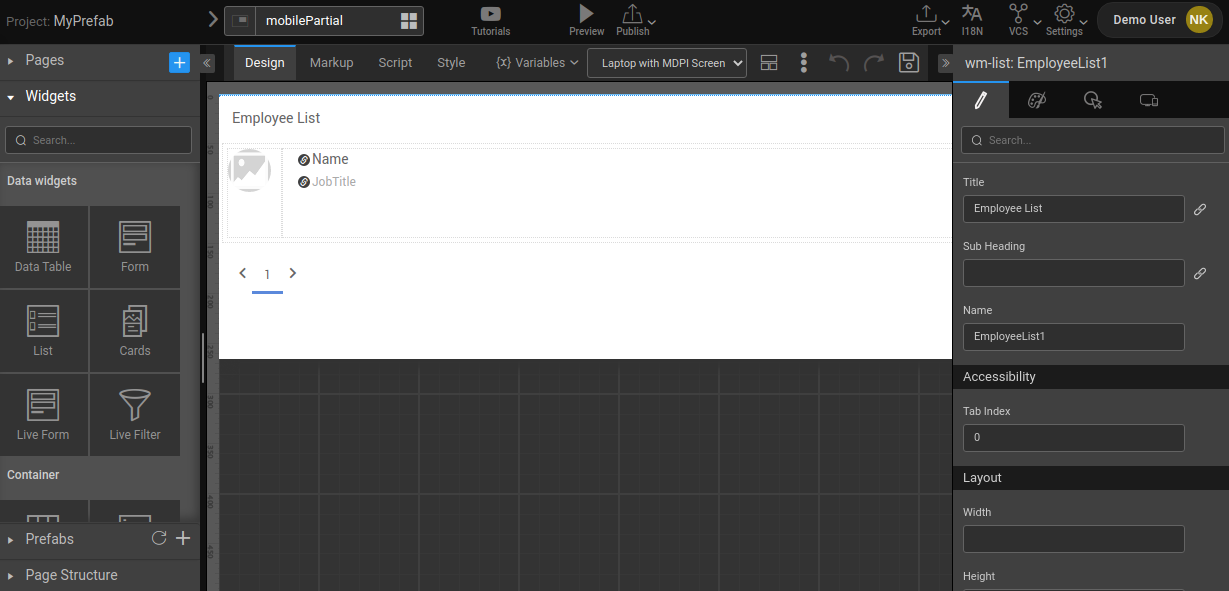
Task: Click the Preview button
Action: pos(586,19)
